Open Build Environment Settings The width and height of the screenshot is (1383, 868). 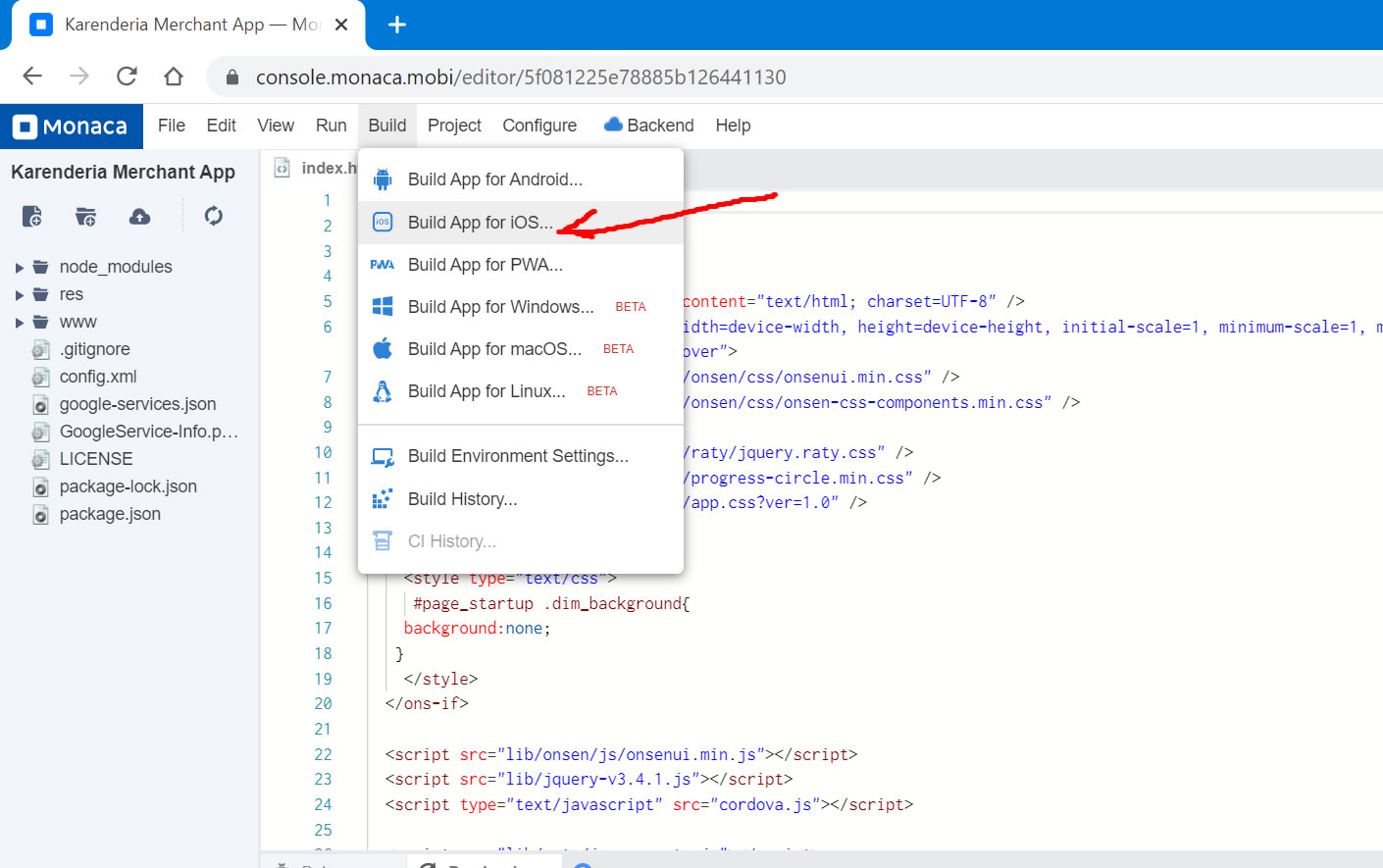[x=517, y=456]
